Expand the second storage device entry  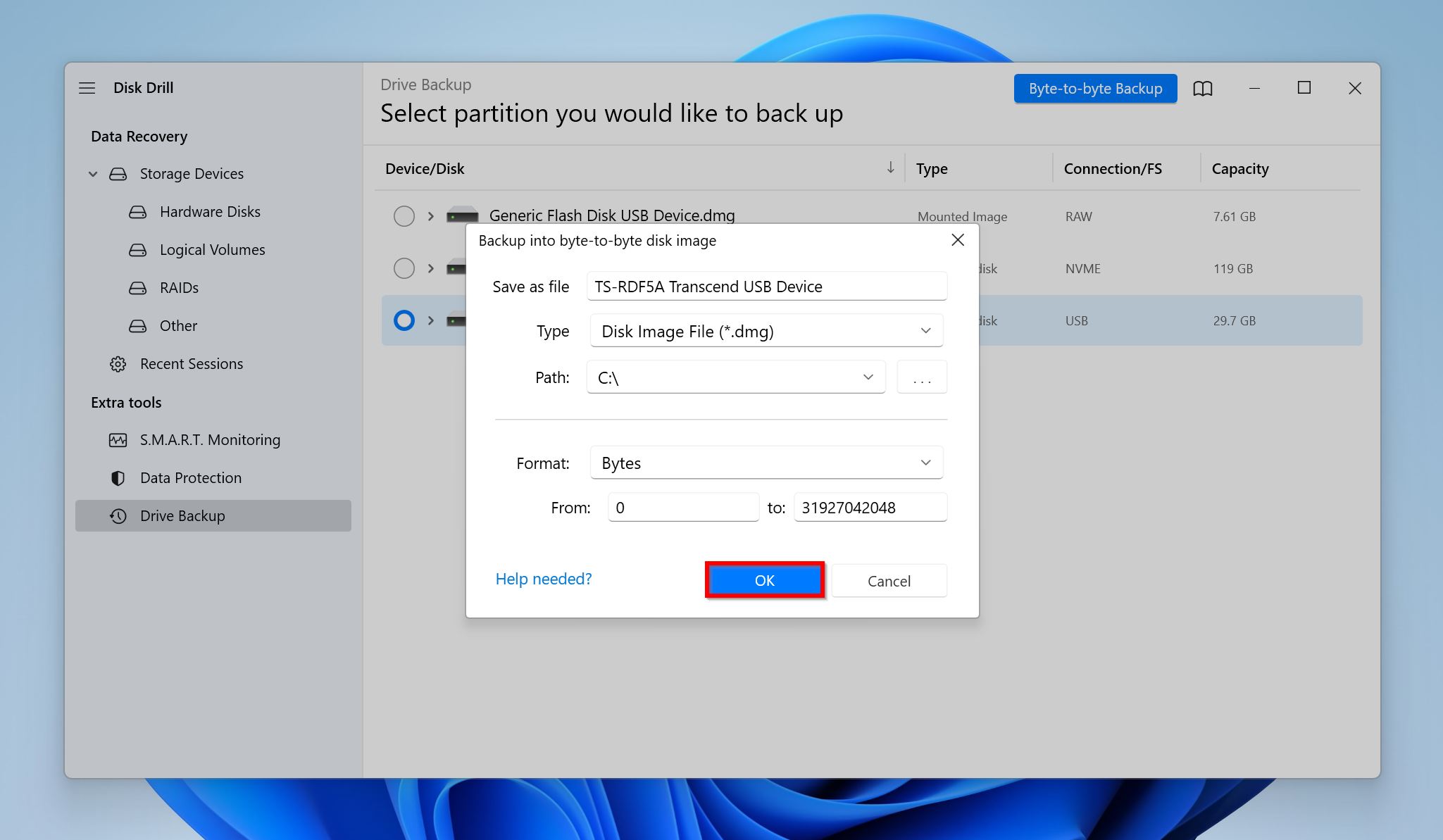tap(430, 268)
